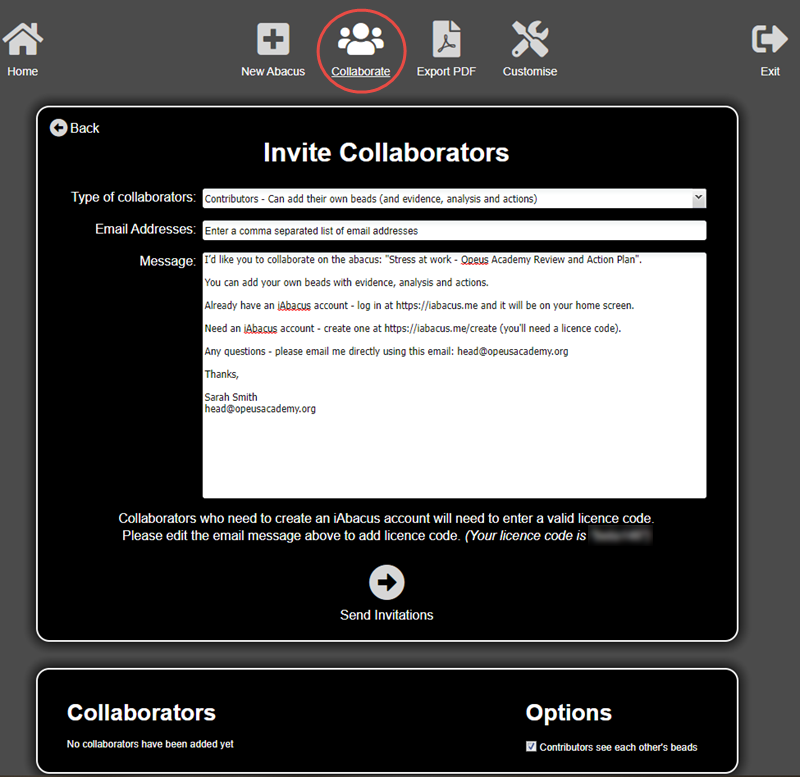Open the "Type of collaborators" dropdown
The width and height of the screenshot is (800, 777).
(454, 197)
